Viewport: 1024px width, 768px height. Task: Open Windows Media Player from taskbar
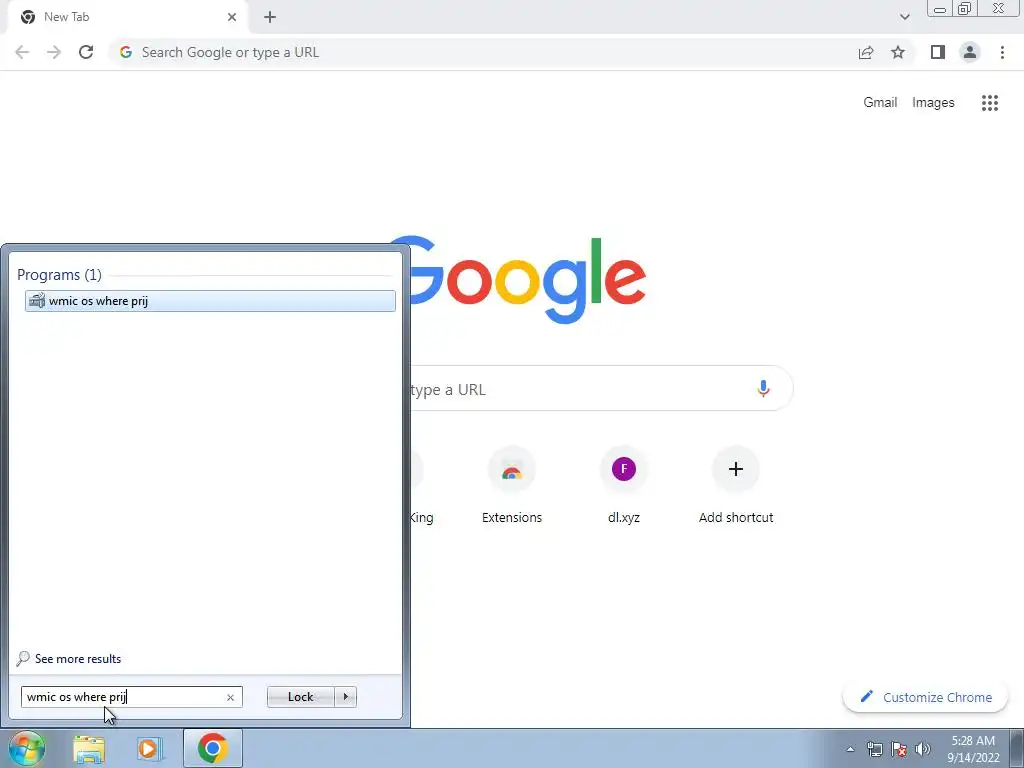coord(150,749)
